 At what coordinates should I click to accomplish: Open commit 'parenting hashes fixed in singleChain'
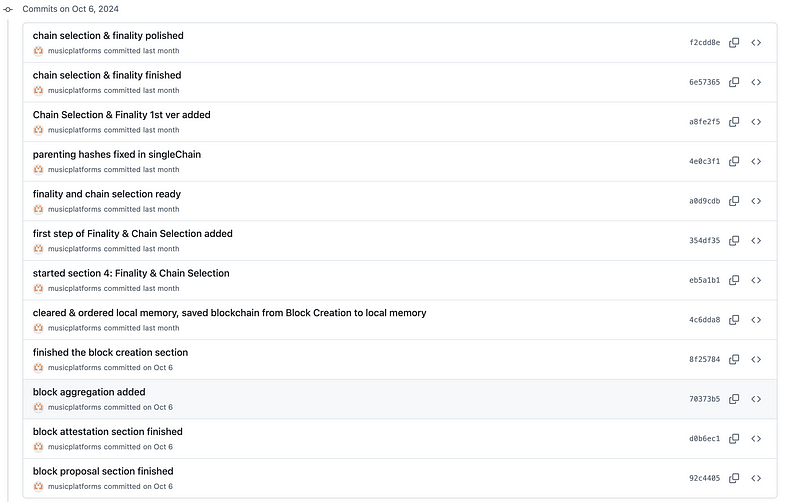tap(116, 154)
